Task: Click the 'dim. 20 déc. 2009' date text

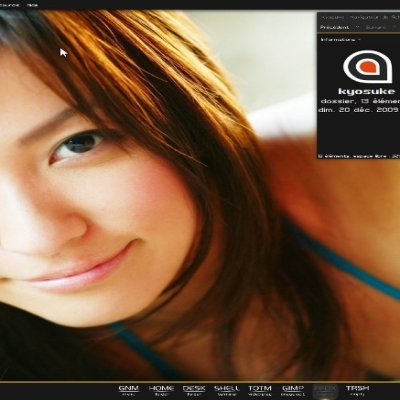Action: tap(358, 110)
